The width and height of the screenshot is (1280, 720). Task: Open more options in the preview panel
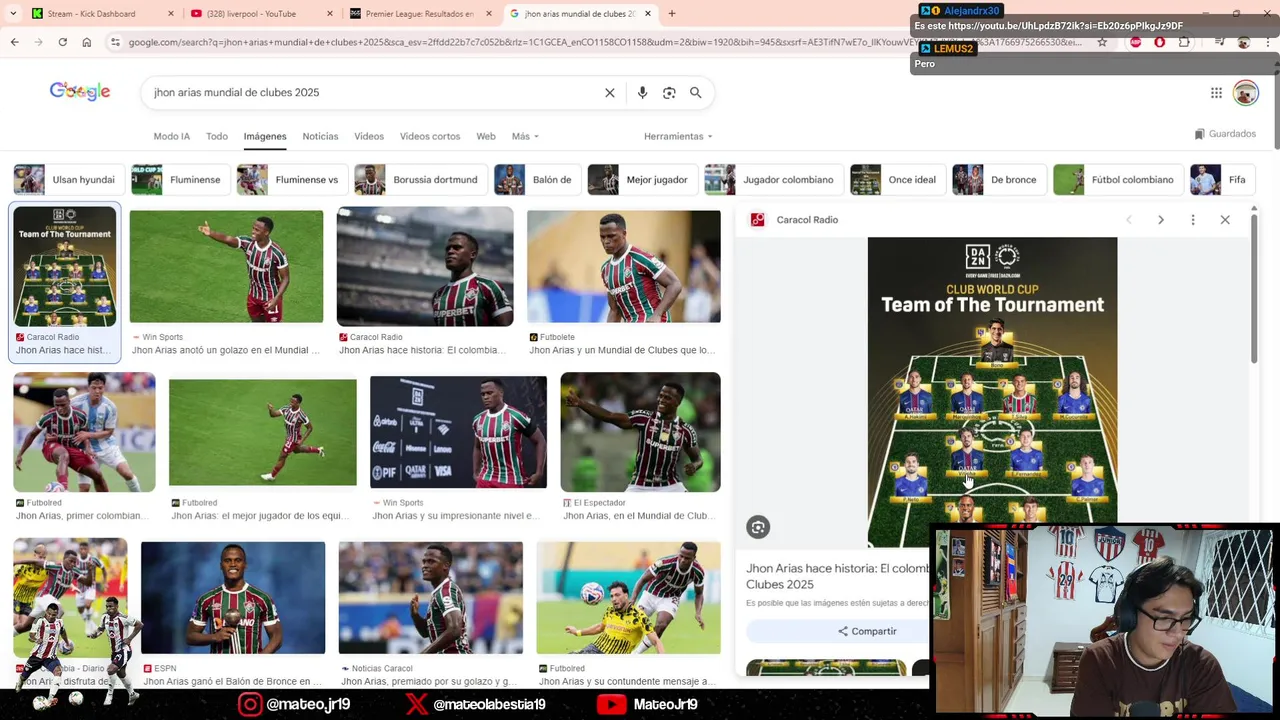pyautogui.click(x=1193, y=220)
